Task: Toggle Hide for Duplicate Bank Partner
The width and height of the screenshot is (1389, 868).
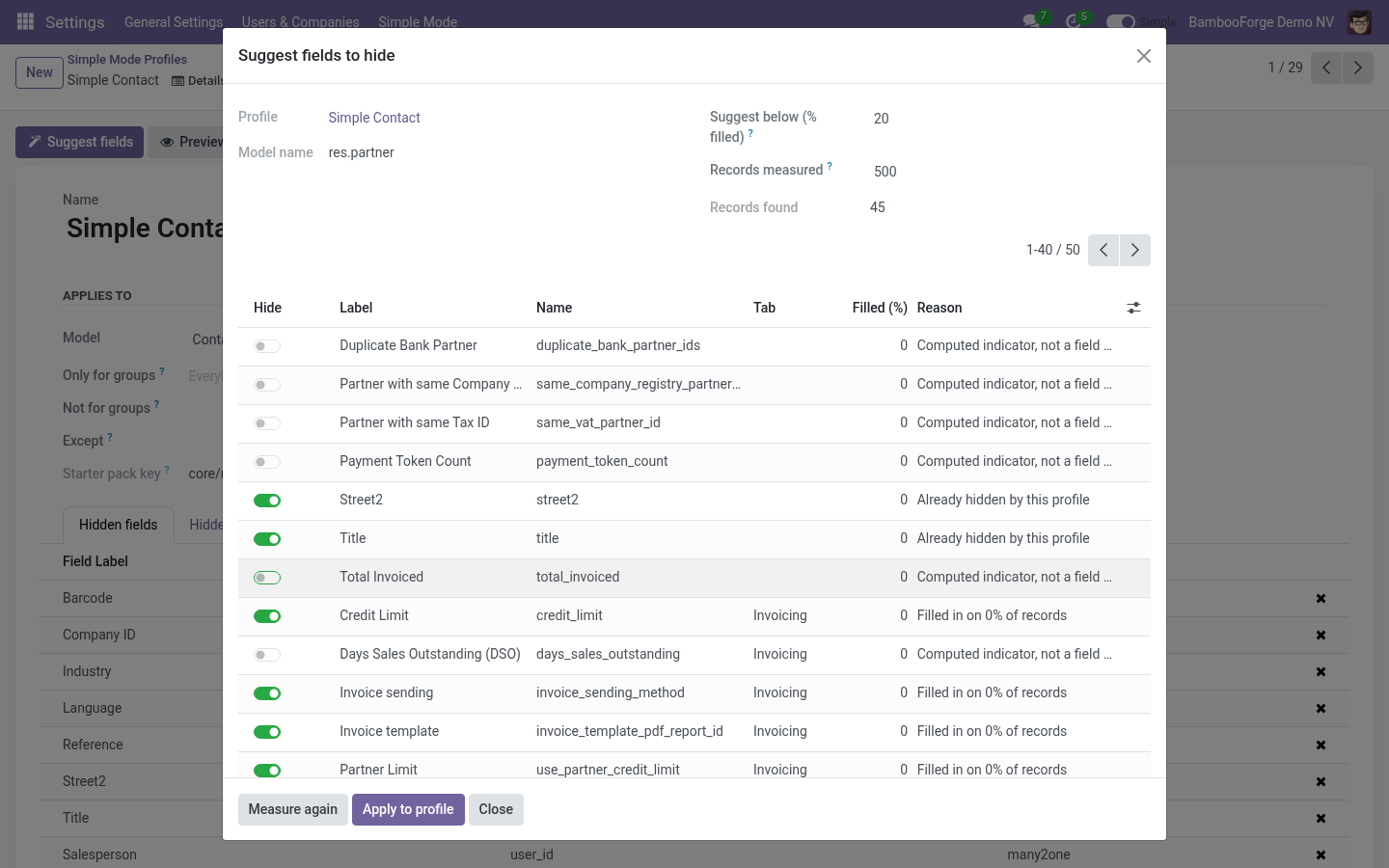Action: pyautogui.click(x=267, y=346)
